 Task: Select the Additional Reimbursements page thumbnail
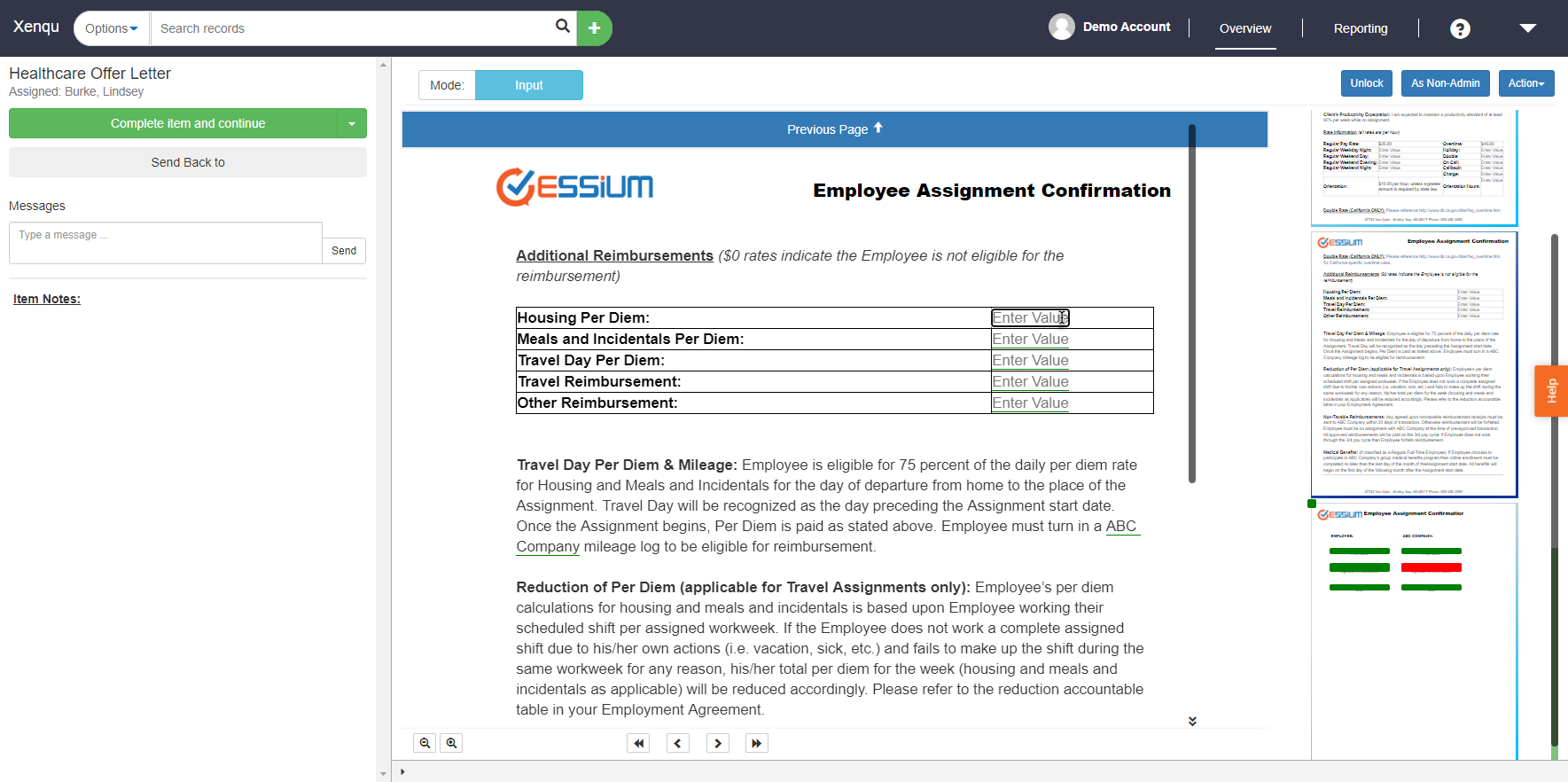1414,364
